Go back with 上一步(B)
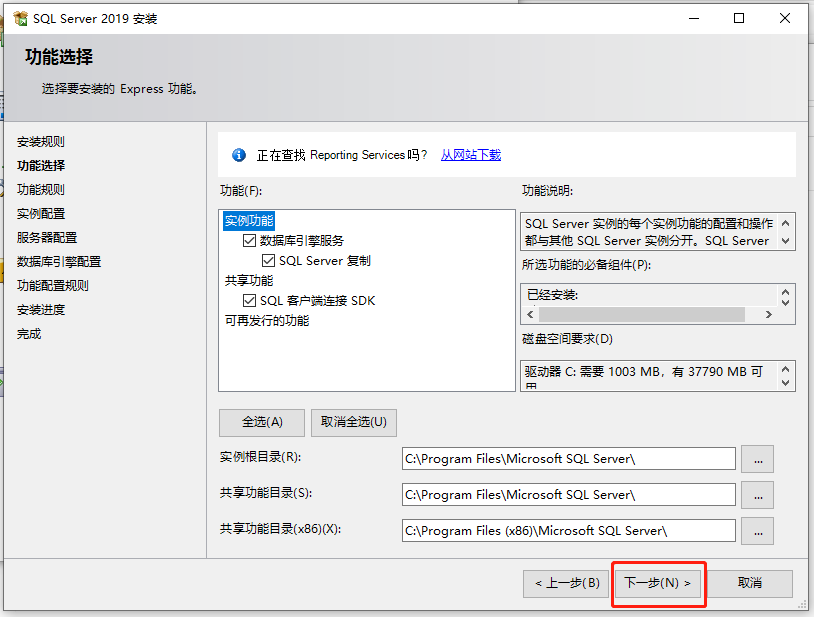Image resolution: width=814 pixels, height=617 pixels. [x=566, y=583]
